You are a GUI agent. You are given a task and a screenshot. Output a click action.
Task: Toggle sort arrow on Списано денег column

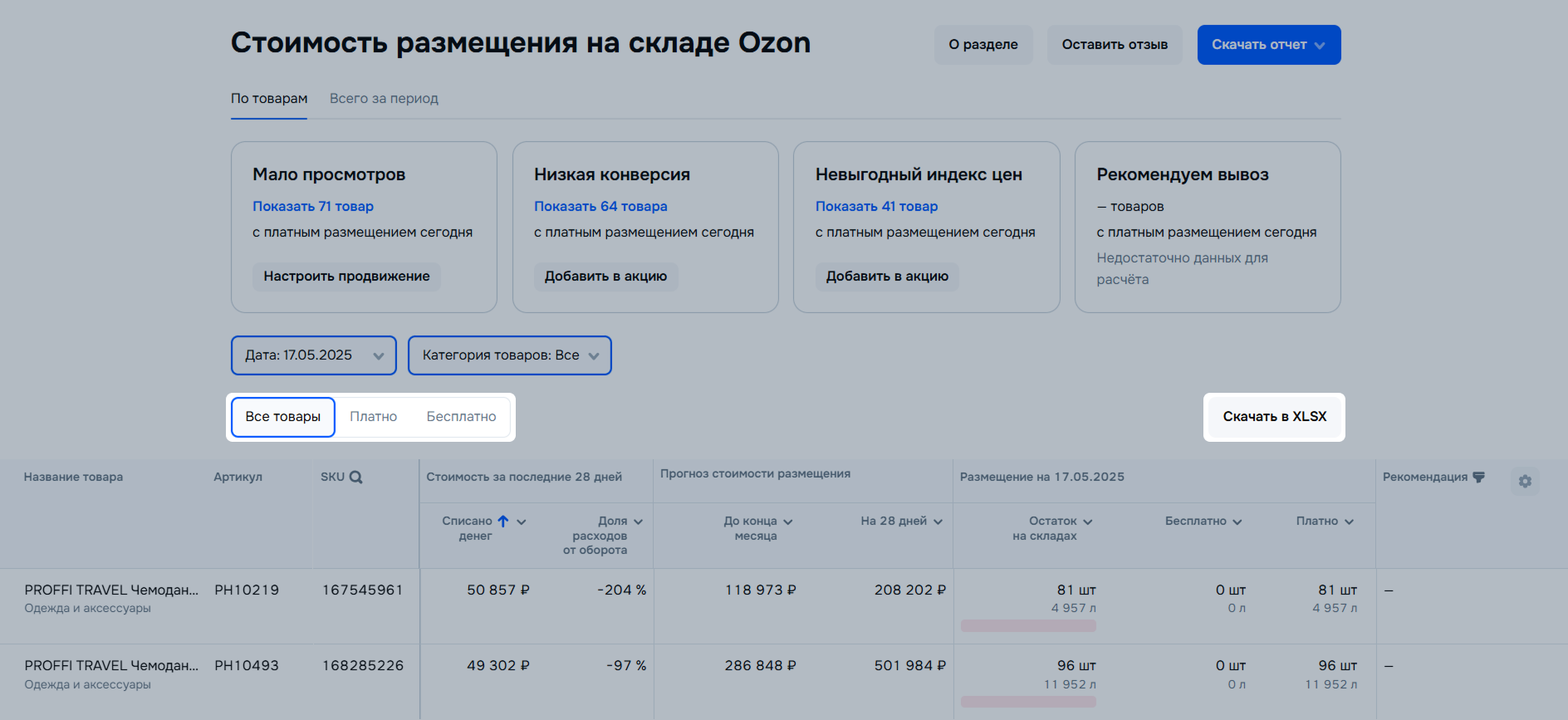(503, 521)
